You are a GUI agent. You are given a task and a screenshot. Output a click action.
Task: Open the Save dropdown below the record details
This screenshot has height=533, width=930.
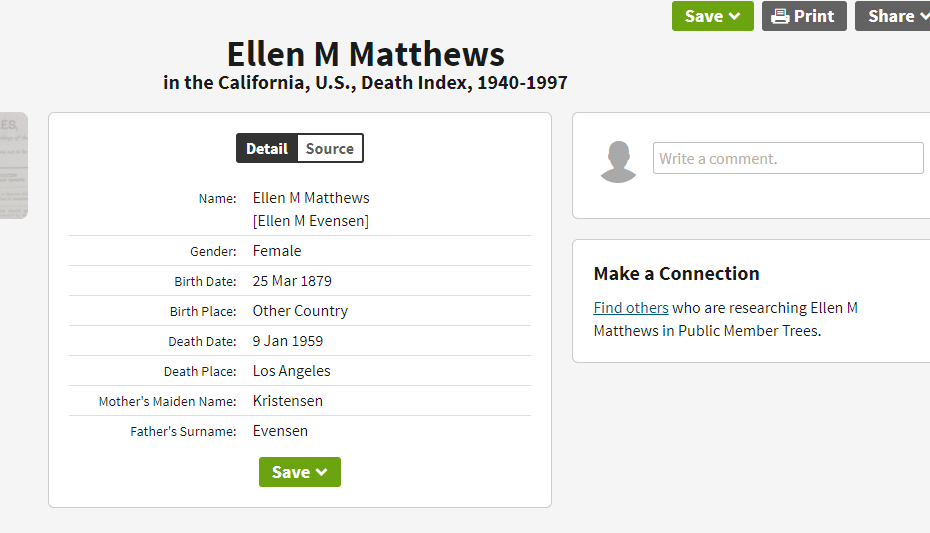tap(300, 472)
